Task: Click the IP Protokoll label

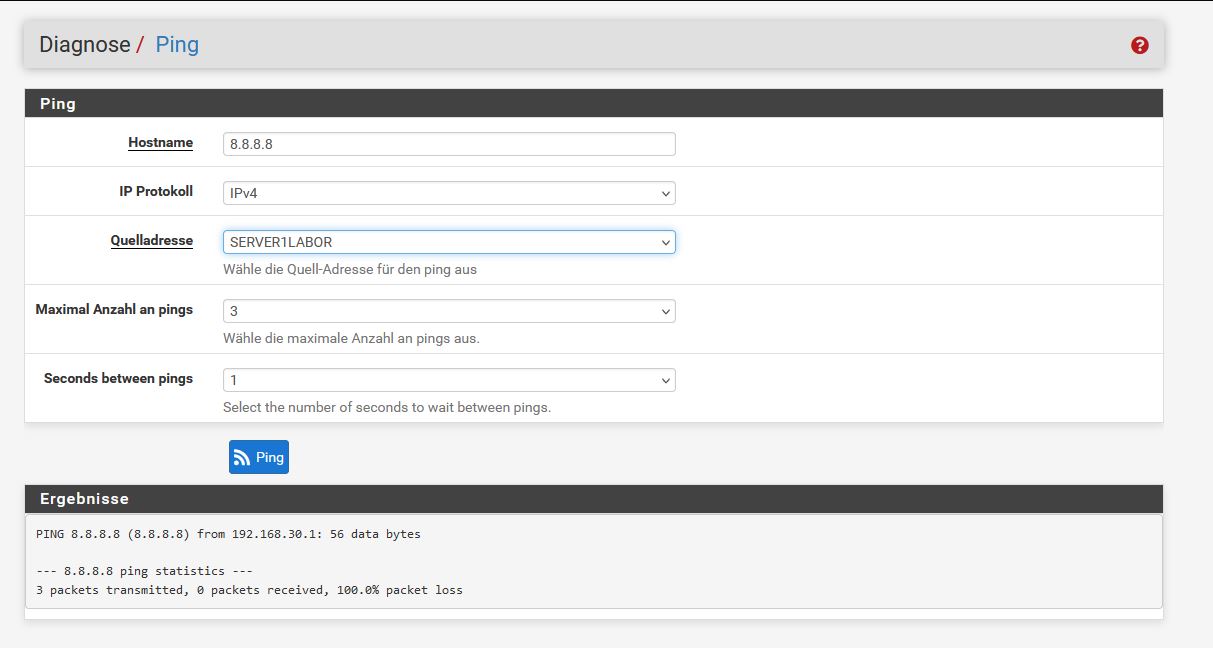Action: [156, 191]
